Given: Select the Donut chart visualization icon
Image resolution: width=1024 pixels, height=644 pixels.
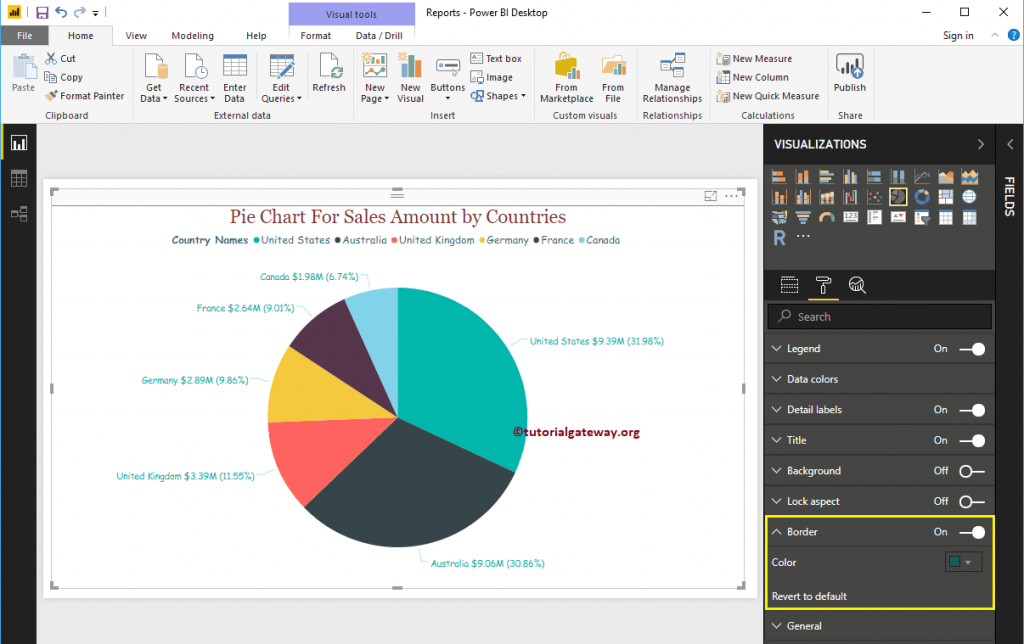Looking at the screenshot, I should (x=921, y=196).
